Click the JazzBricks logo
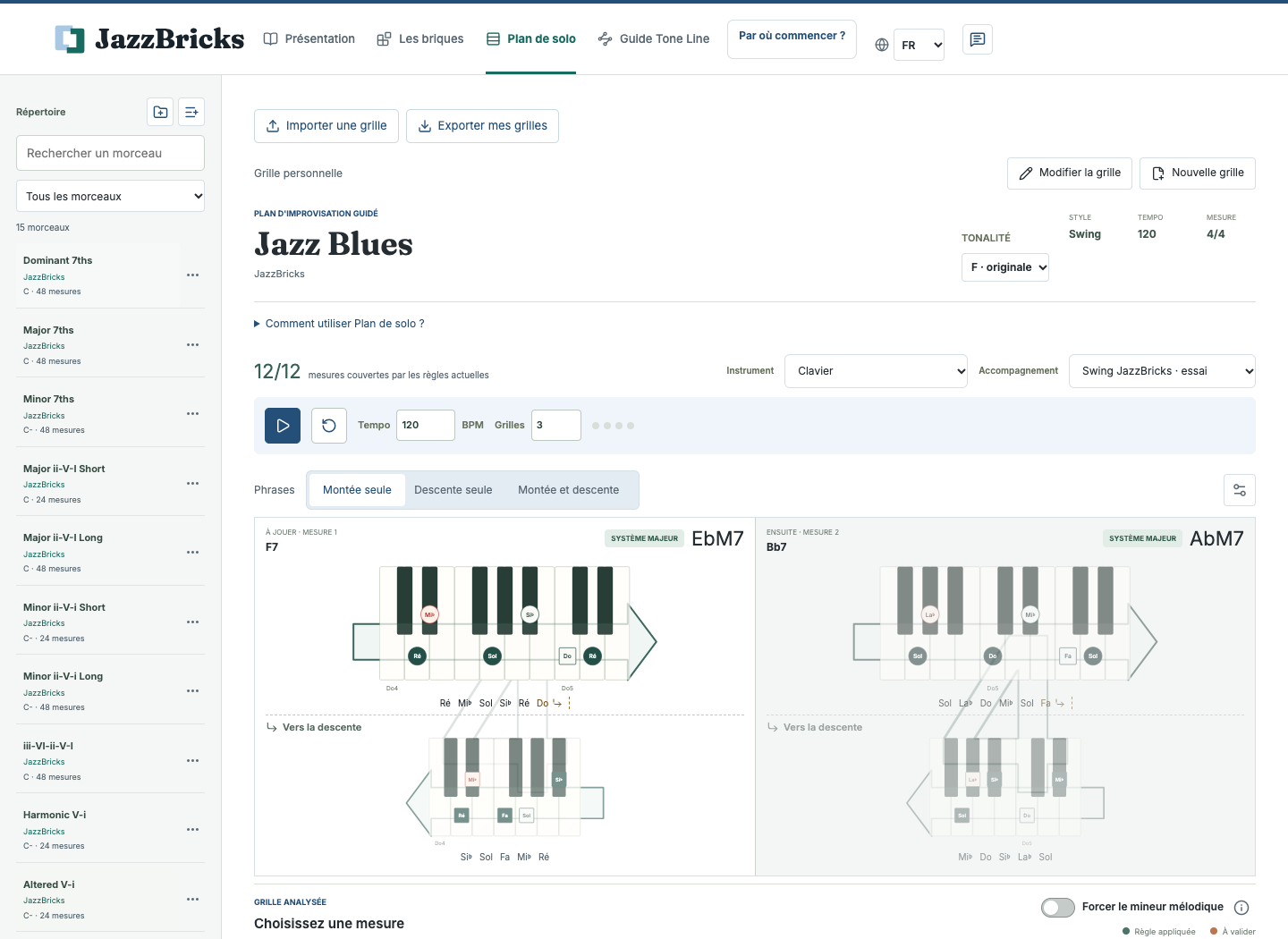Screen dimensions: 1288x939 coord(149,39)
